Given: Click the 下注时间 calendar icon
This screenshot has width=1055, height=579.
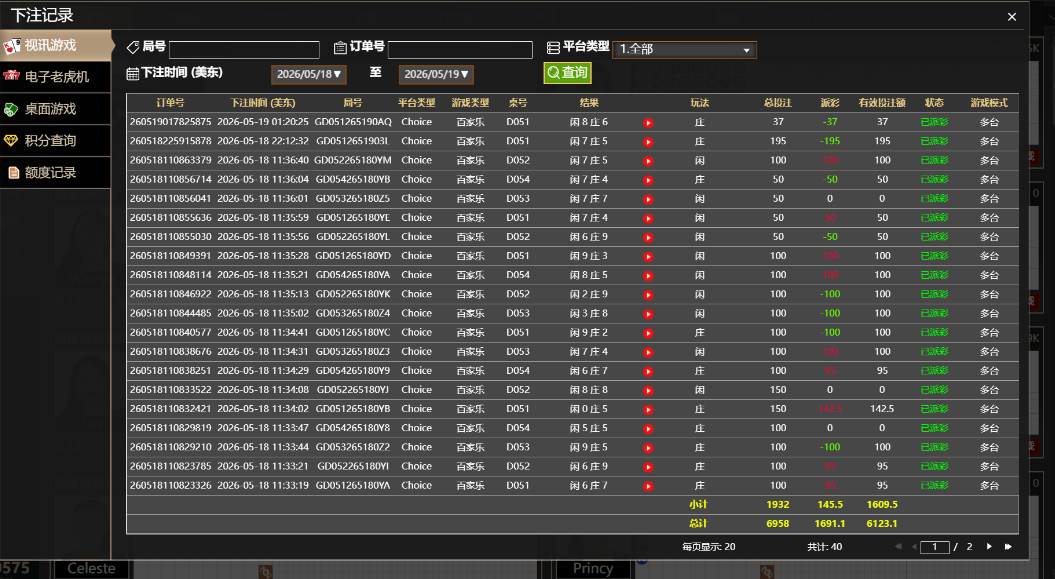Looking at the screenshot, I should point(133,73).
